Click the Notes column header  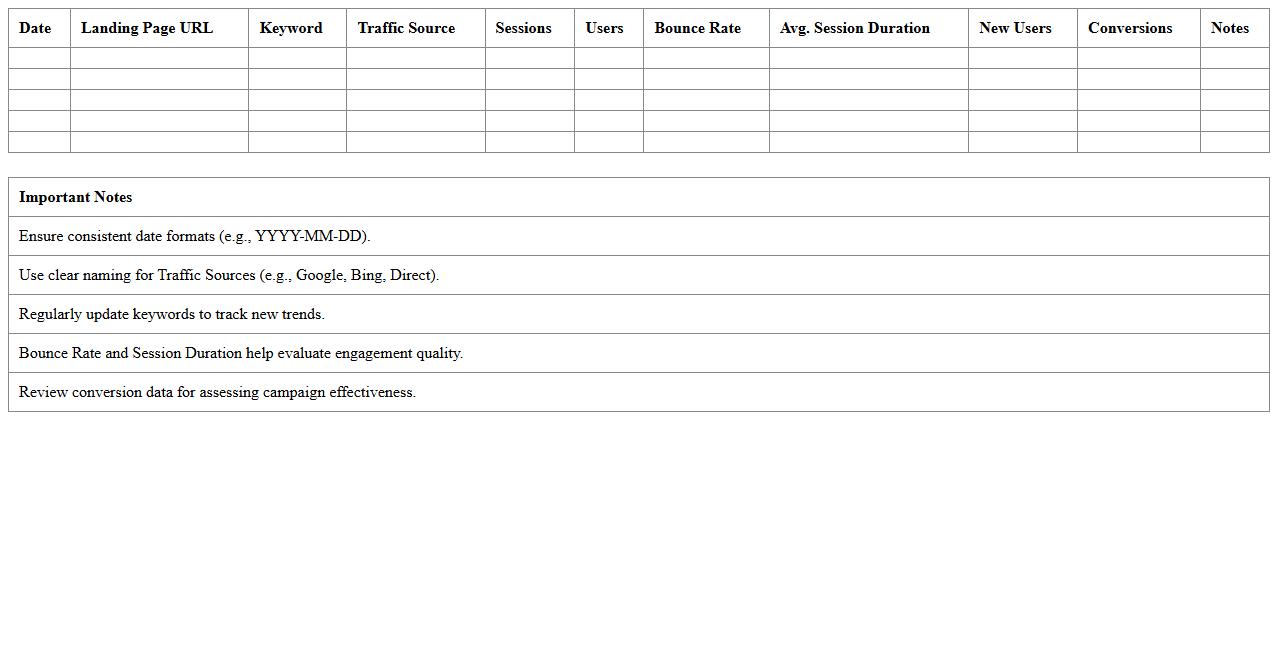click(1229, 28)
